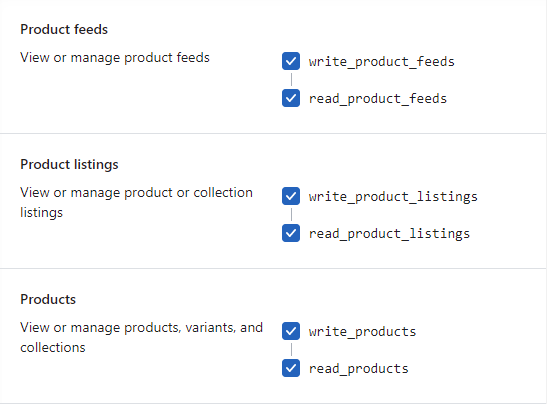547x404 pixels.
Task: Click the connector line between product feeds checkboxes
Action: [291, 80]
